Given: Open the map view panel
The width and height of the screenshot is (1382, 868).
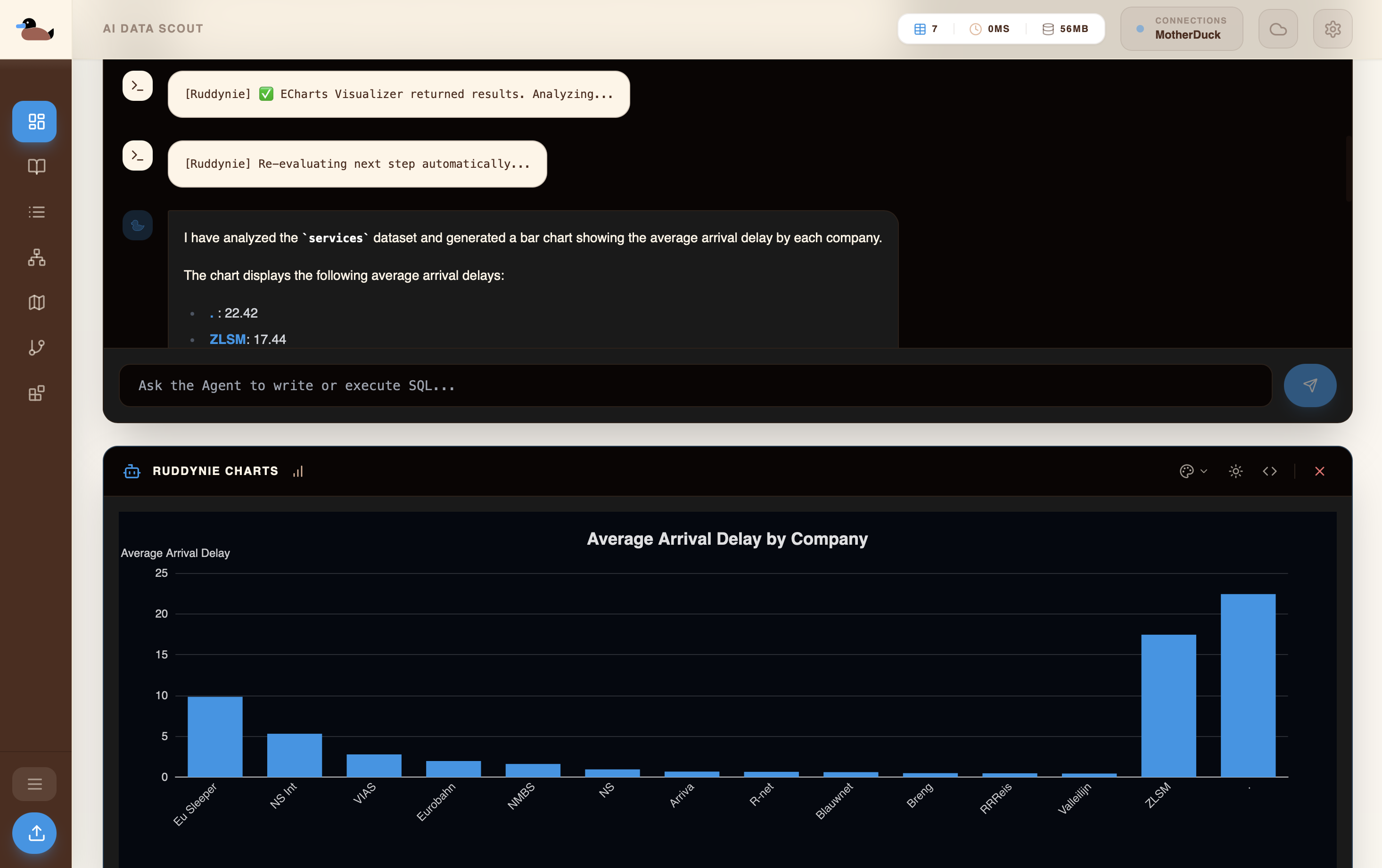Looking at the screenshot, I should click(35, 303).
